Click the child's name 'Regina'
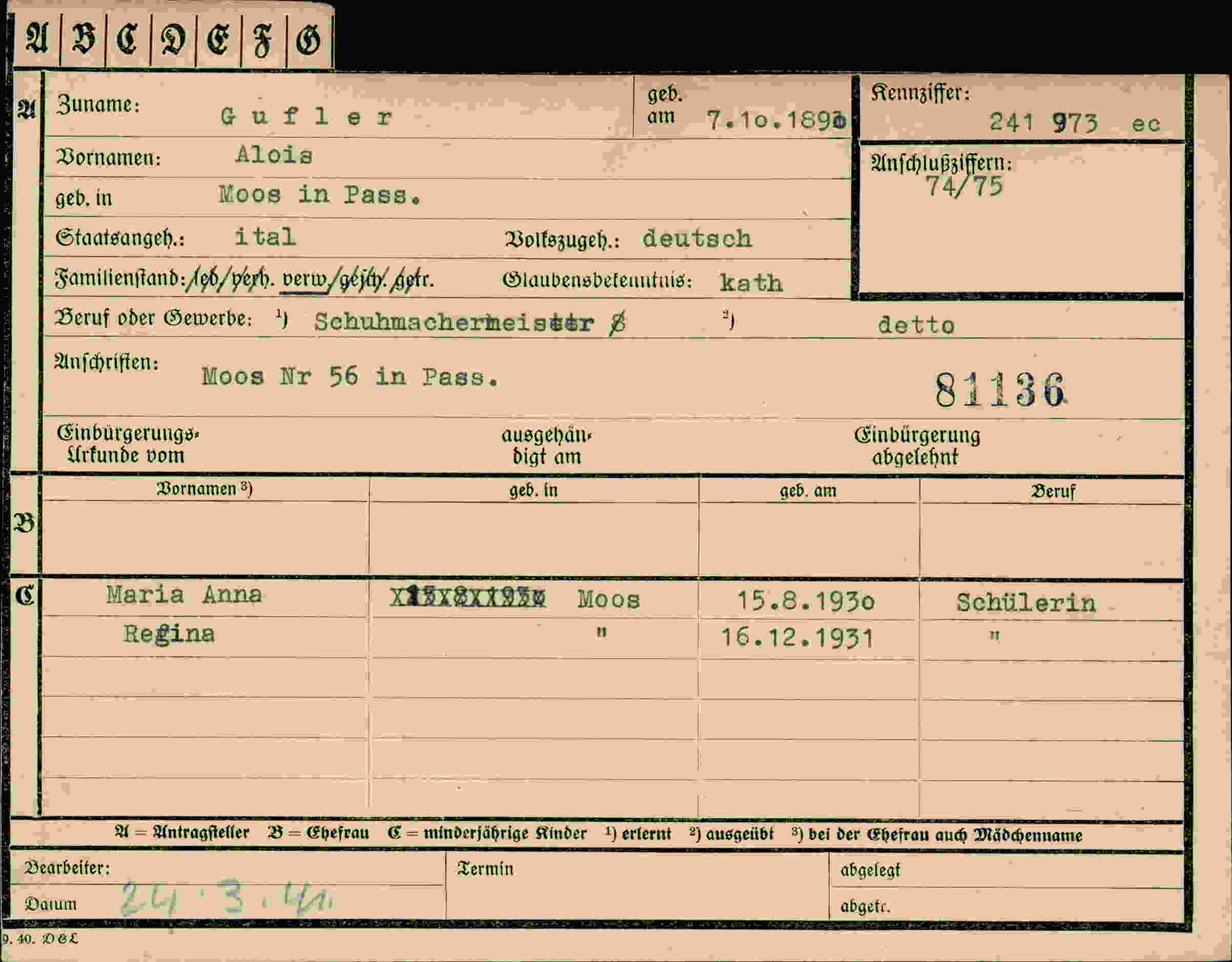Screen dimensions: 1232x962 click(169, 634)
